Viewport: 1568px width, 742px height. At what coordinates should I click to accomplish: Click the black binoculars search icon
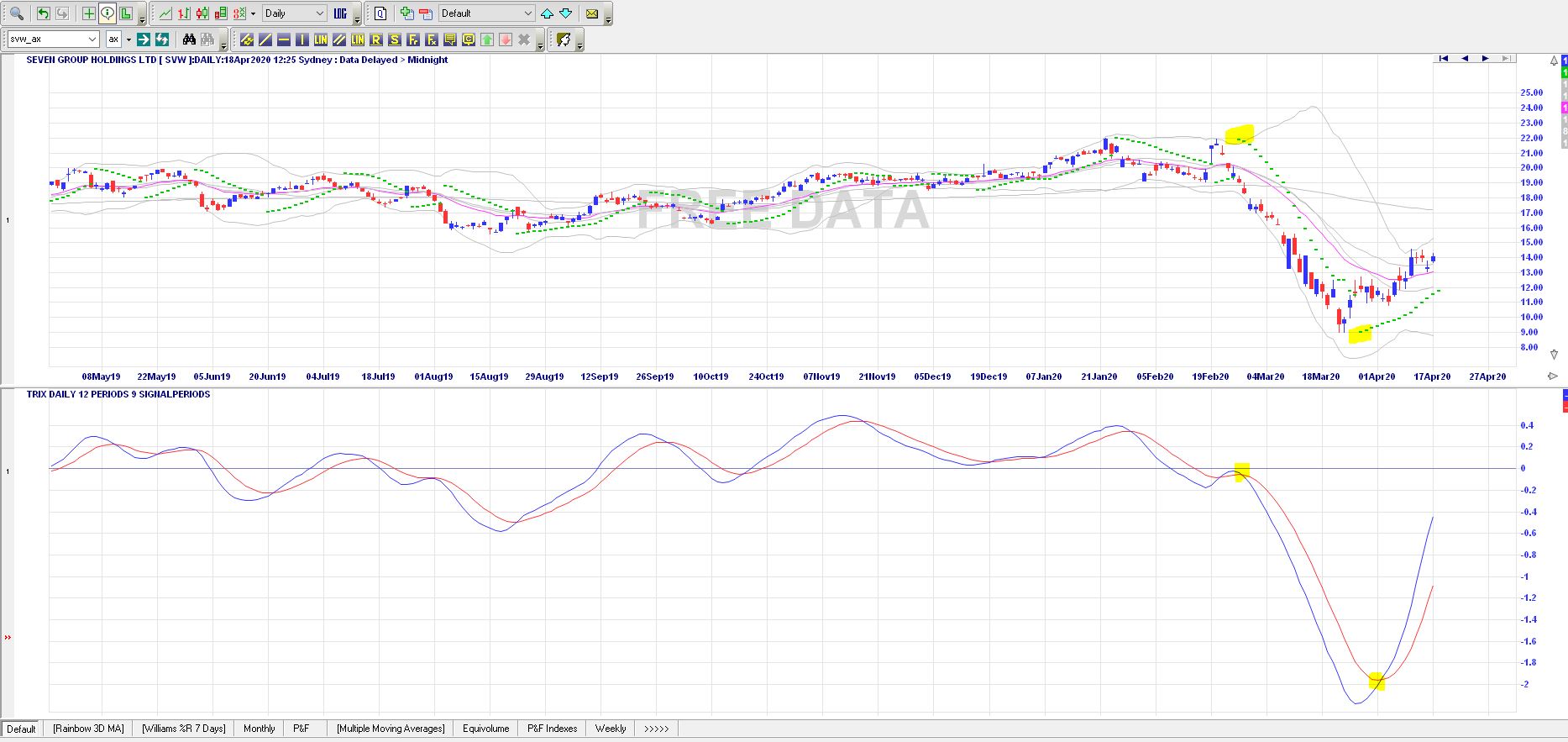pos(190,39)
